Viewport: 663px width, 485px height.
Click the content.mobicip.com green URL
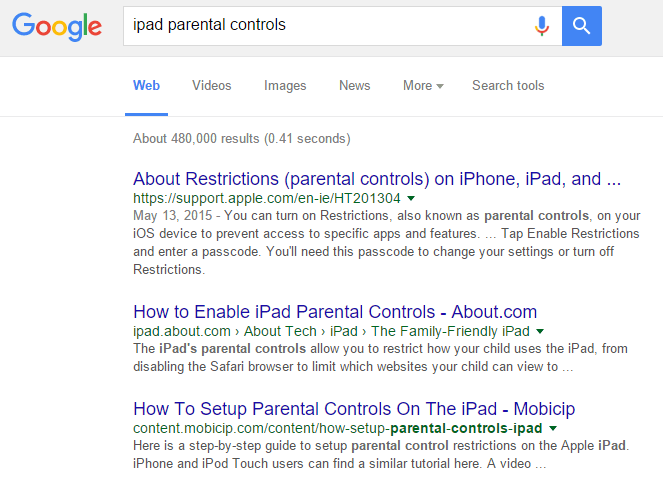[x=337, y=428]
